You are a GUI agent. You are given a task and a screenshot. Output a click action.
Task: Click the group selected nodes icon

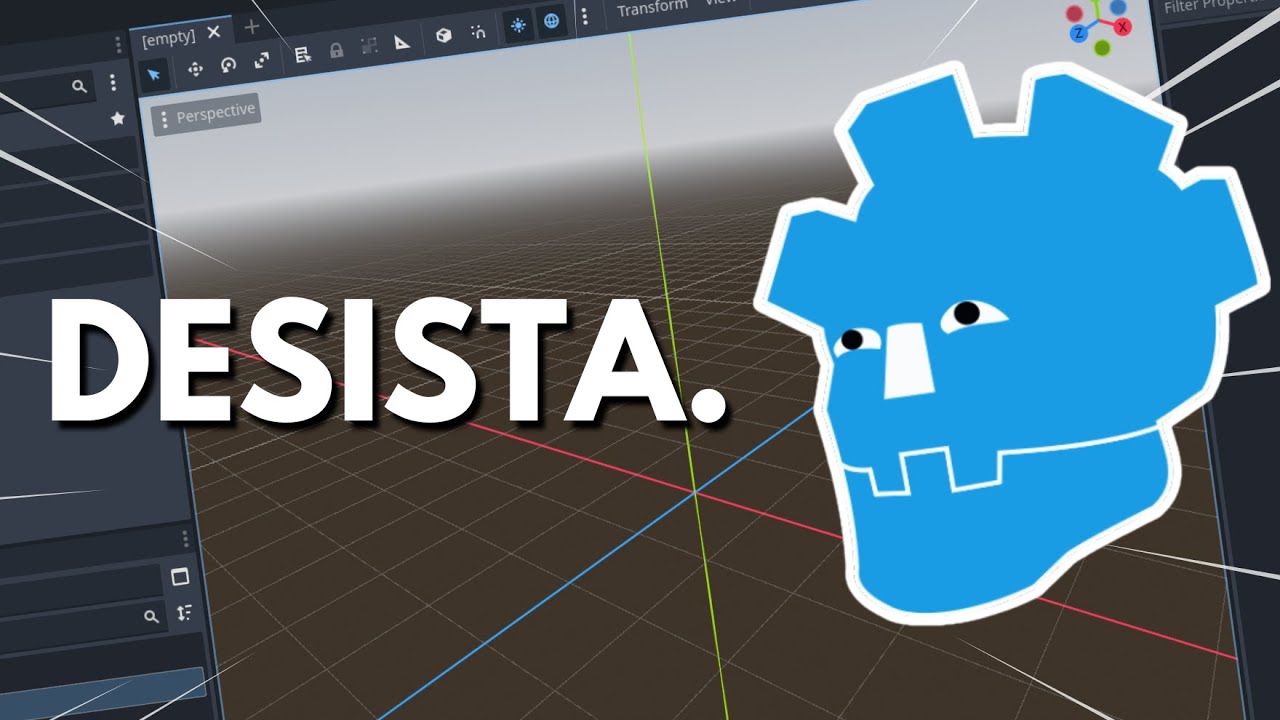coord(369,45)
